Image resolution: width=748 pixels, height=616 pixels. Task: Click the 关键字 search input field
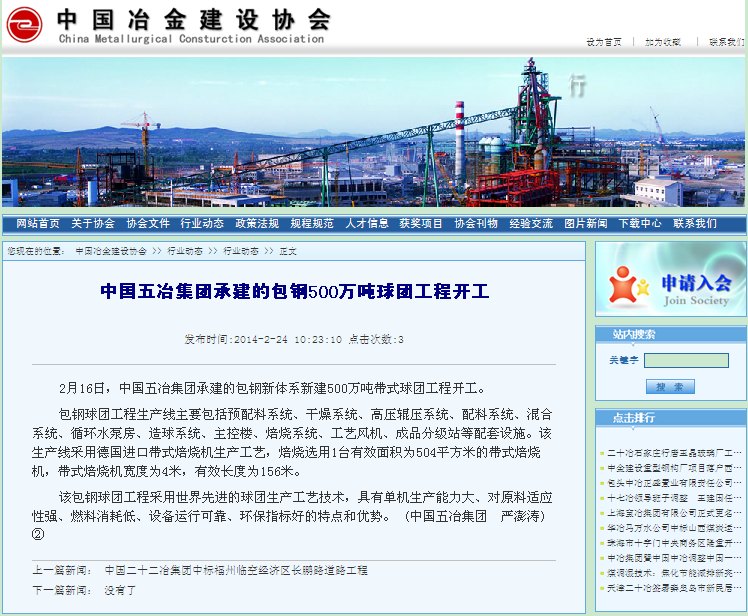pyautogui.click(x=686, y=360)
